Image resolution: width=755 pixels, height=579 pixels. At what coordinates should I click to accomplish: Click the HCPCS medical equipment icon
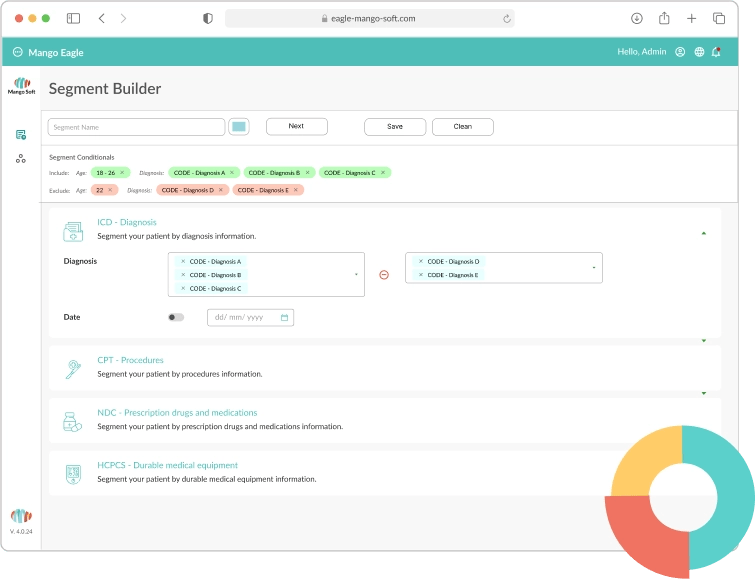(x=73, y=474)
